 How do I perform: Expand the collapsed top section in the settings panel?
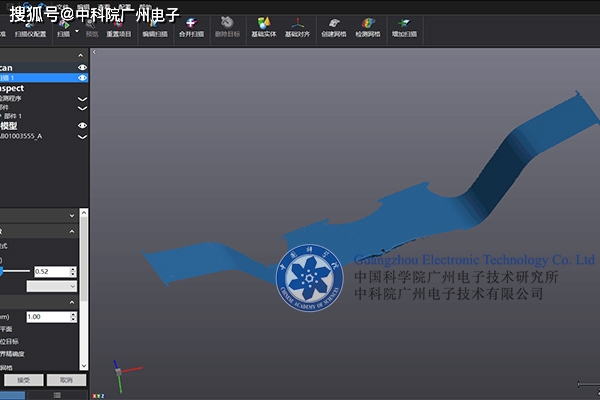click(72, 216)
